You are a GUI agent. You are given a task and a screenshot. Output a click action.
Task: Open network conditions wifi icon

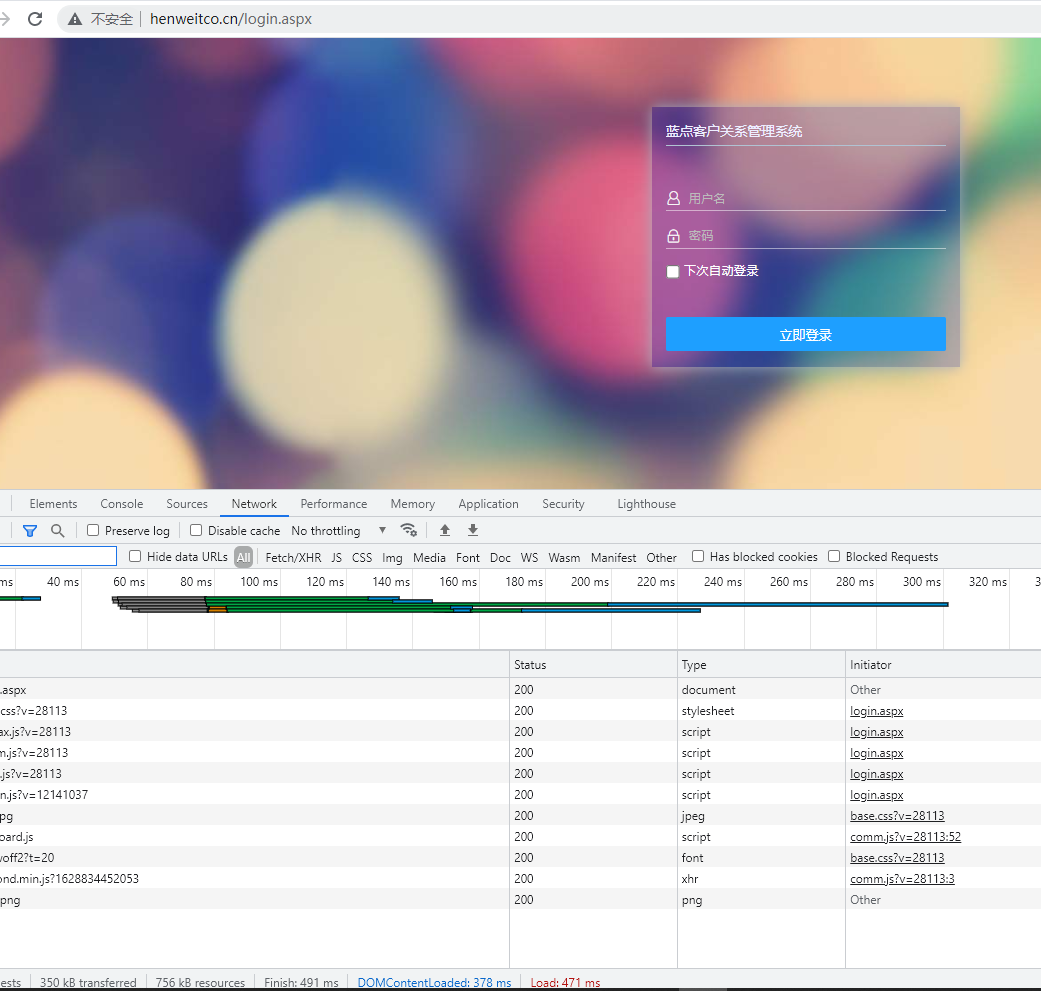coord(408,530)
